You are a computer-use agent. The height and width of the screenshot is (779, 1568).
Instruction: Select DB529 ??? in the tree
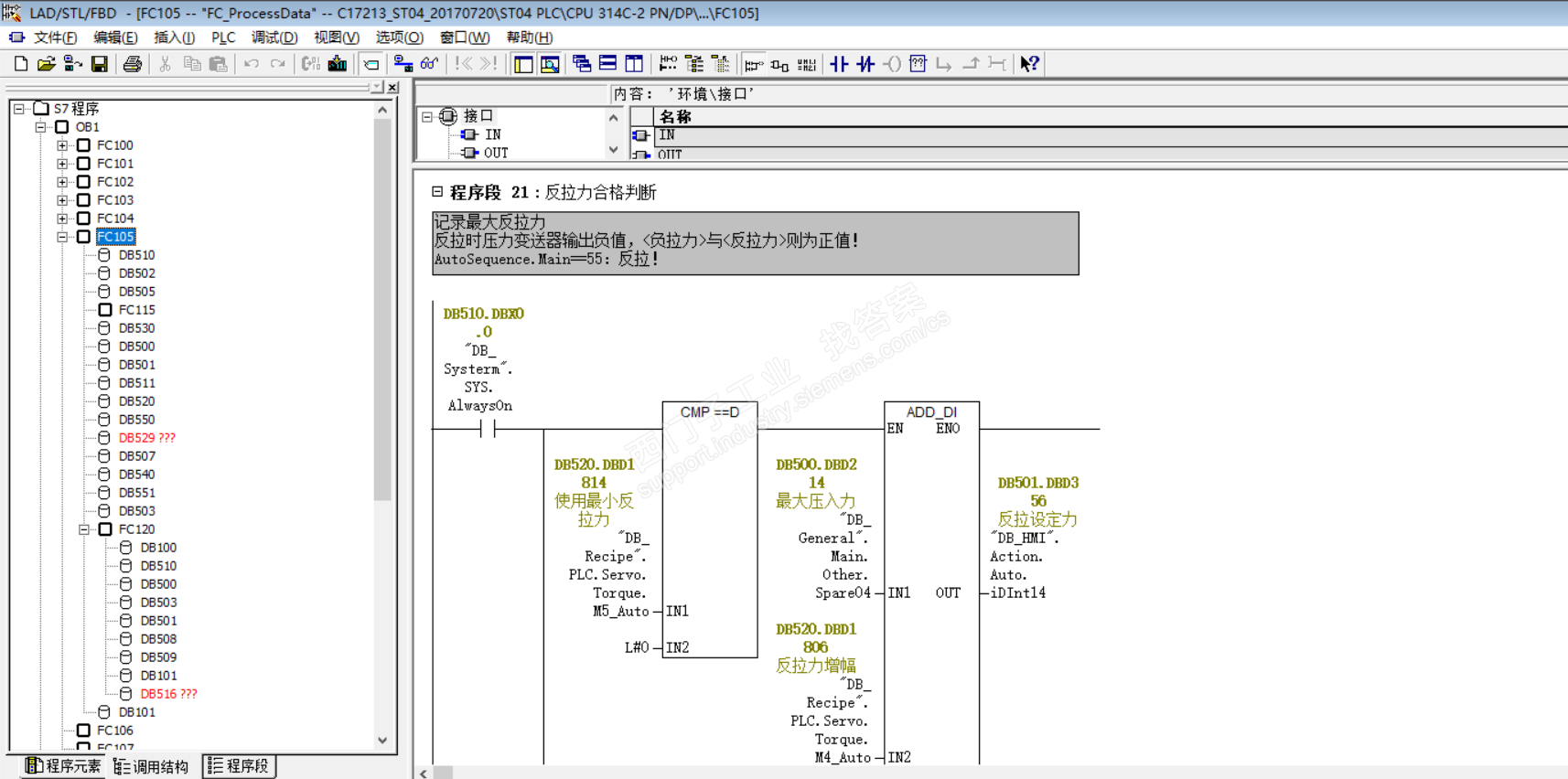click(x=146, y=438)
